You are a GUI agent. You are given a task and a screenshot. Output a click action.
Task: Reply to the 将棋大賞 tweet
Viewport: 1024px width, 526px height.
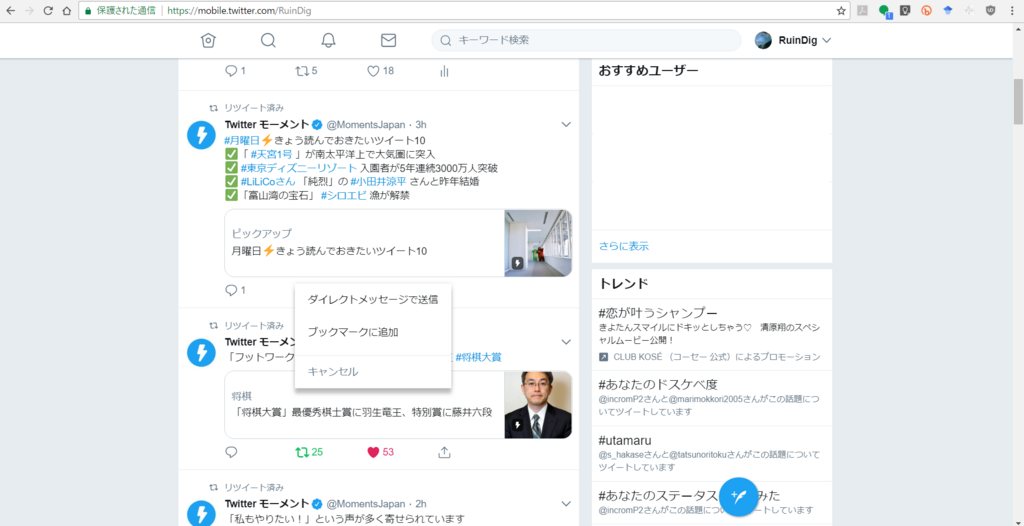coord(231,452)
